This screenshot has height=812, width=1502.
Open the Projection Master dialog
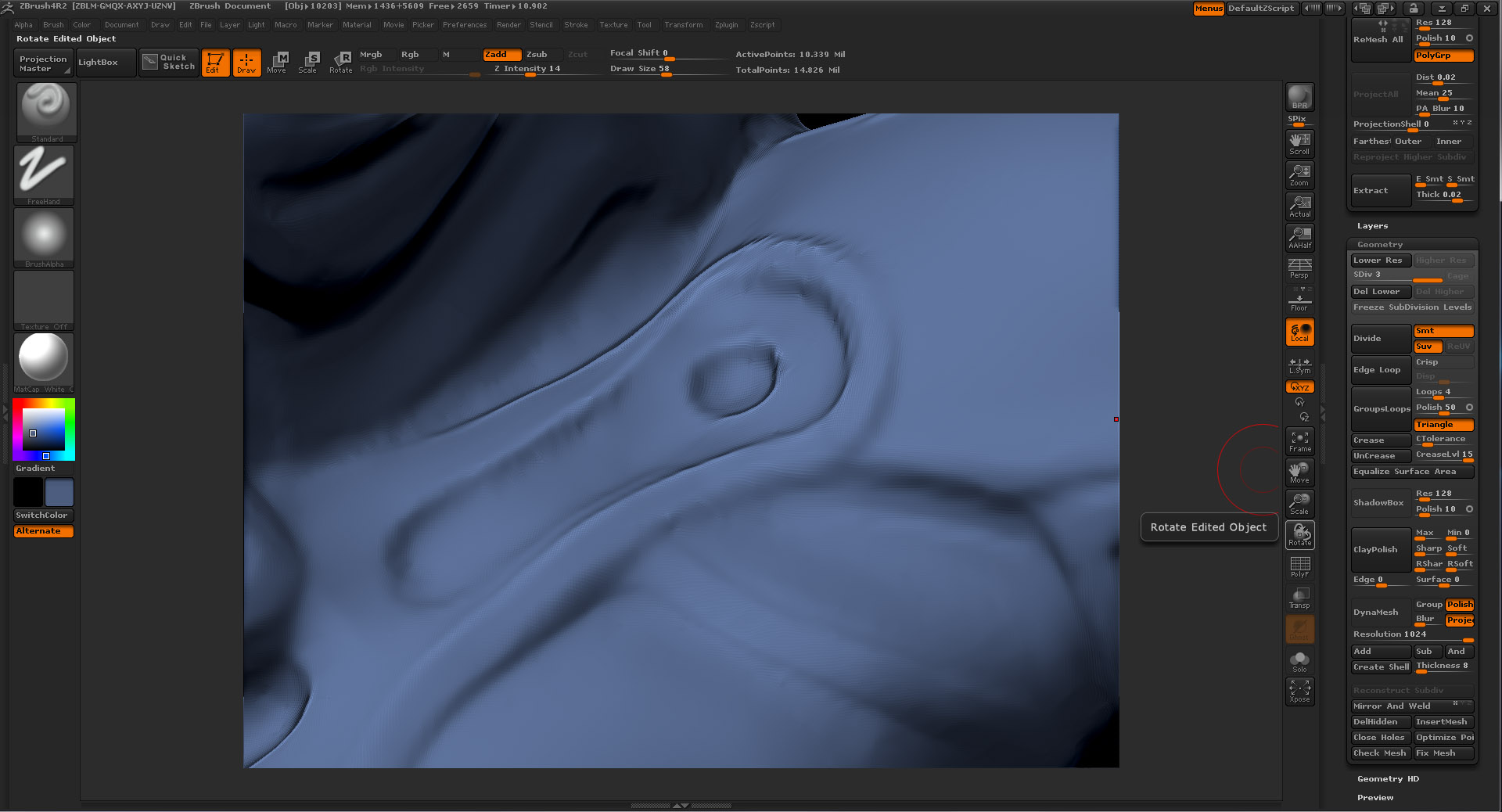42,63
